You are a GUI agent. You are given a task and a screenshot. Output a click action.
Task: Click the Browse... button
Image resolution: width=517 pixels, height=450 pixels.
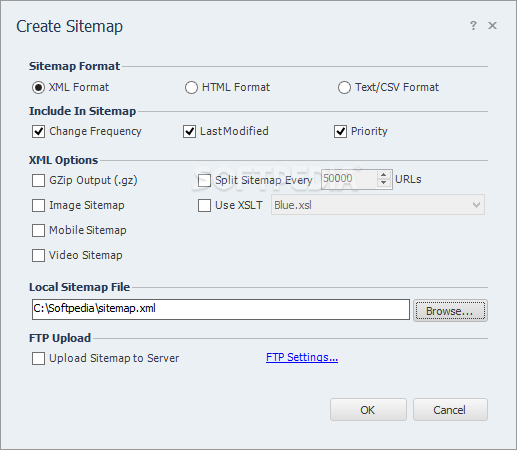[450, 311]
